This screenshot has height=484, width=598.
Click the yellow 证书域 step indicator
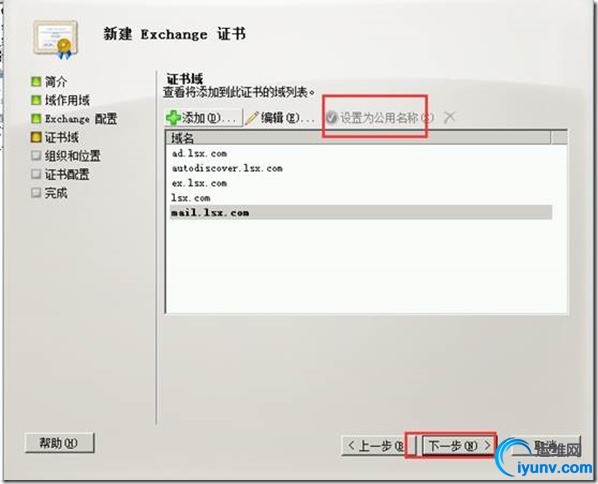[36, 137]
